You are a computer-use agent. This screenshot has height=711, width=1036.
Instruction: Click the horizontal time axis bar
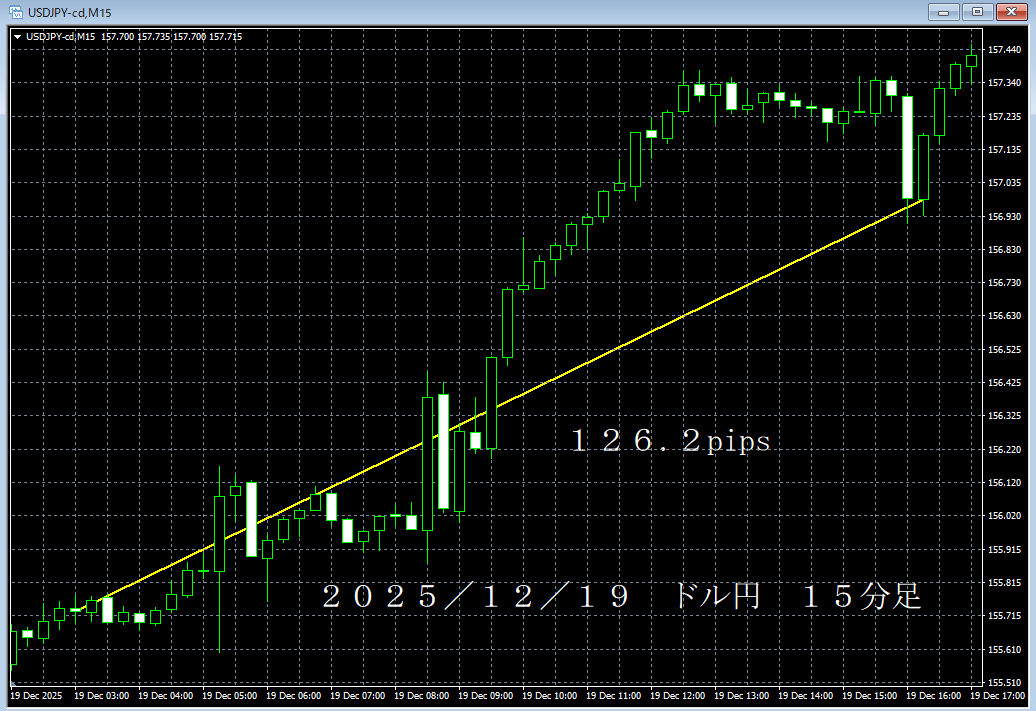500,694
